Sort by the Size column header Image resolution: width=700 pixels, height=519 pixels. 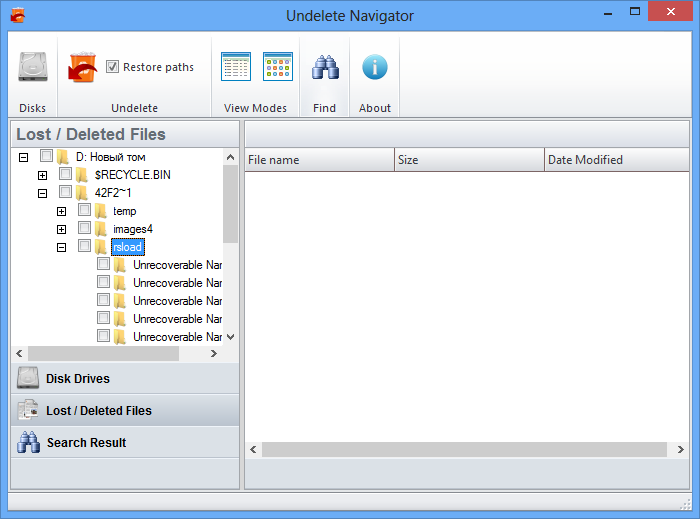469,160
